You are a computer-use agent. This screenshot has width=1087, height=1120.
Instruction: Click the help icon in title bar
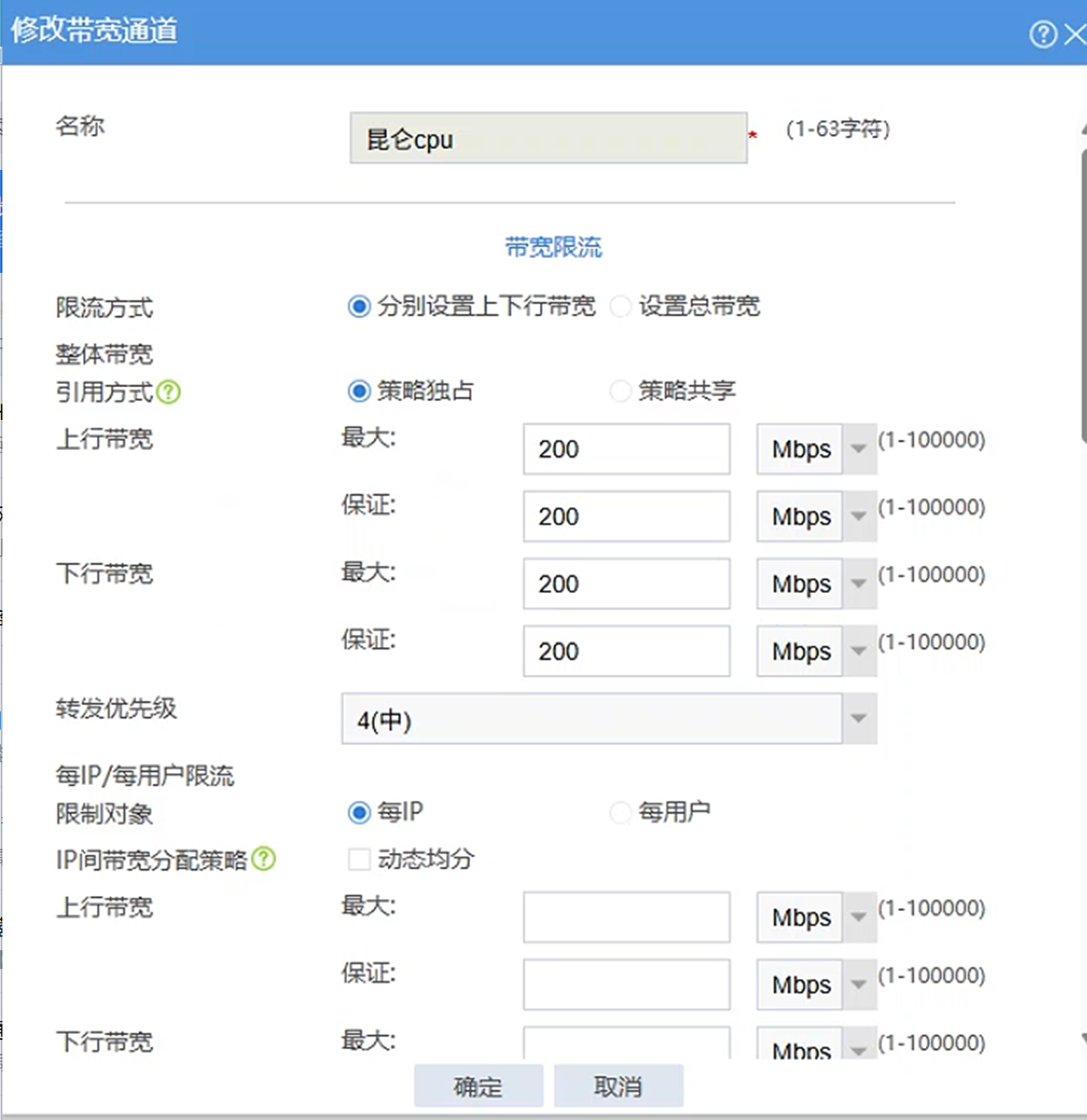pos(1043,34)
